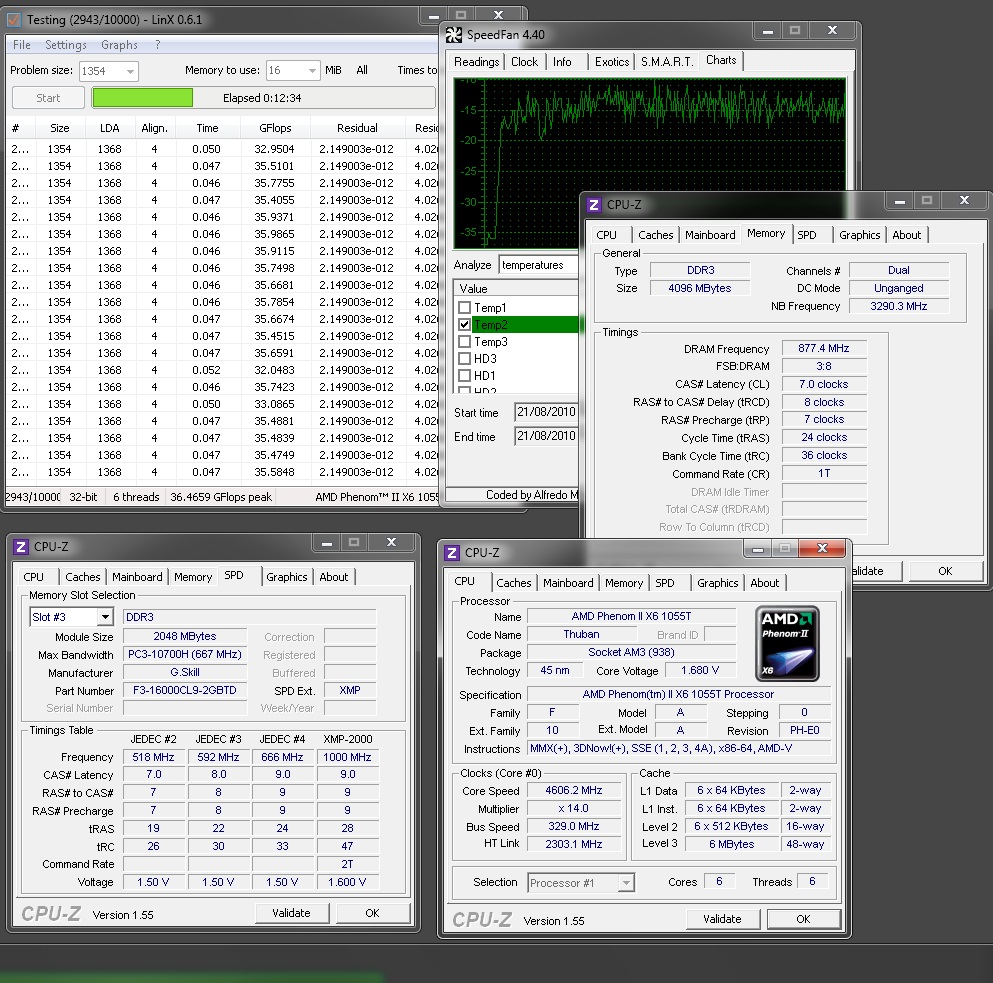Click the 2303.1 MHz HT Link value
The height and width of the screenshot is (983, 993).
point(574,844)
